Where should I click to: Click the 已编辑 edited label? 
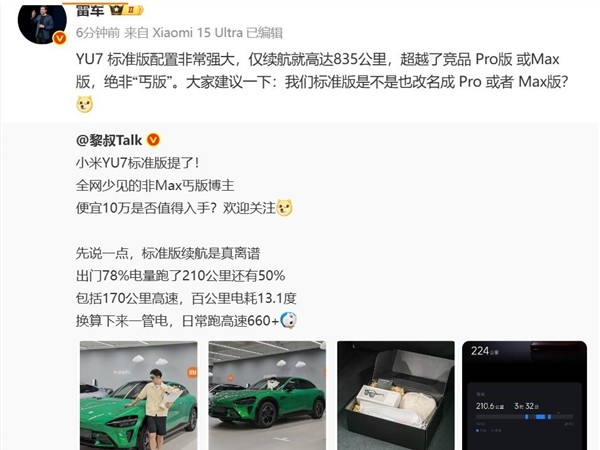pos(264,33)
